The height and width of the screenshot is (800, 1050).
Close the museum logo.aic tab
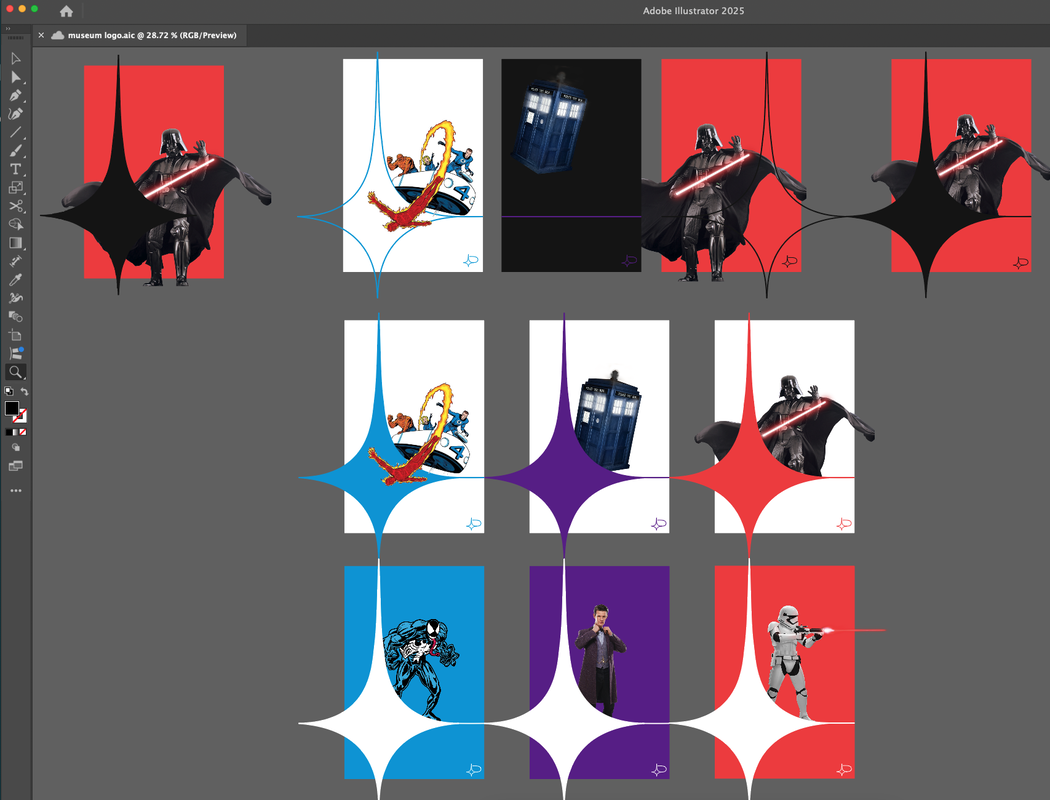tap(41, 35)
